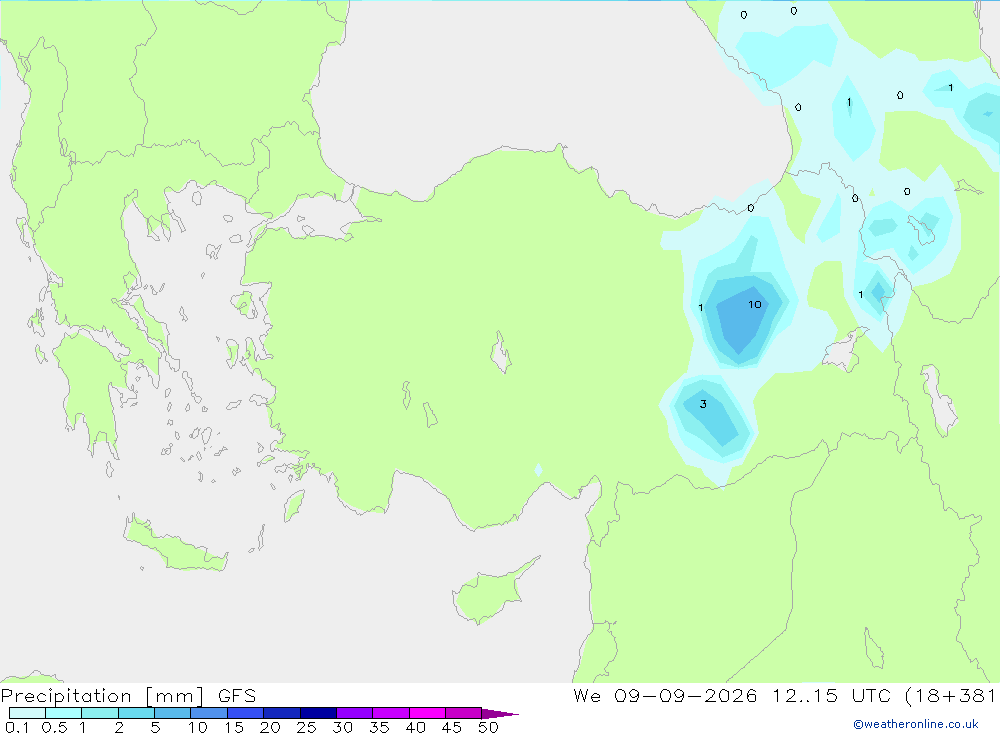Click the over-50 arrow tip of legend

tap(499, 714)
